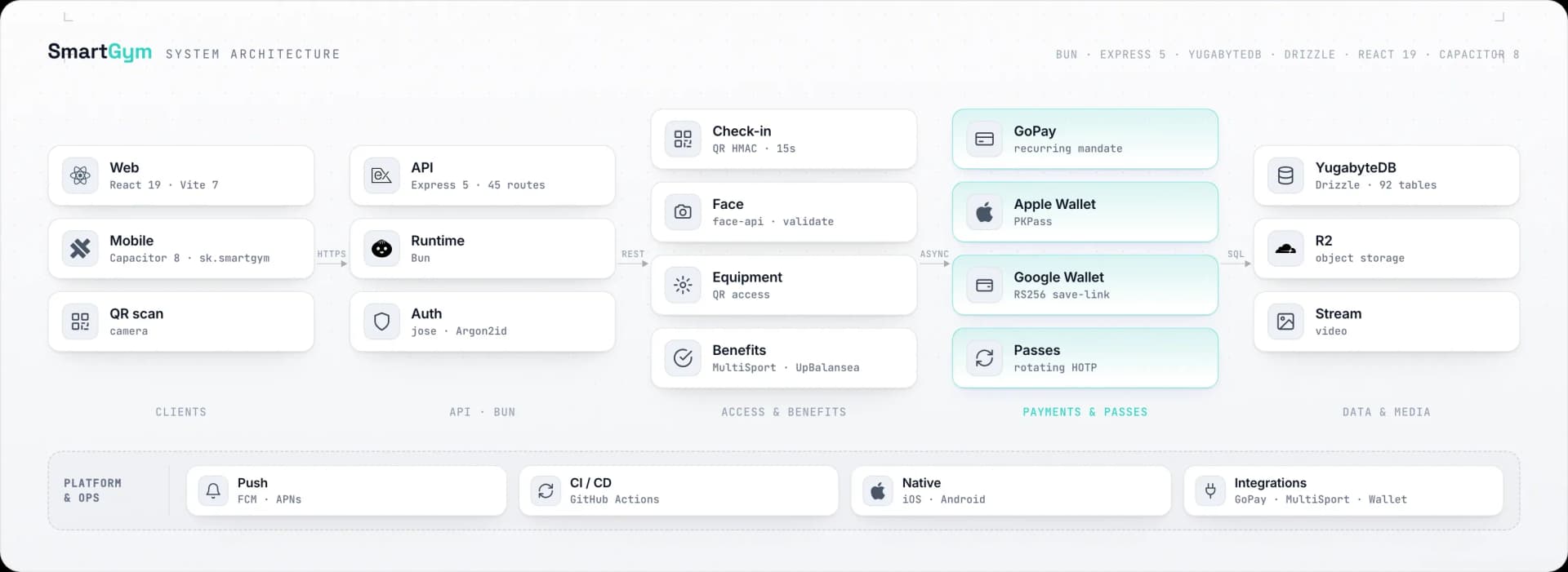Click 'CAPACITOR 8' in the tech stack header
This screenshot has height=572, width=1568.
(x=1479, y=55)
